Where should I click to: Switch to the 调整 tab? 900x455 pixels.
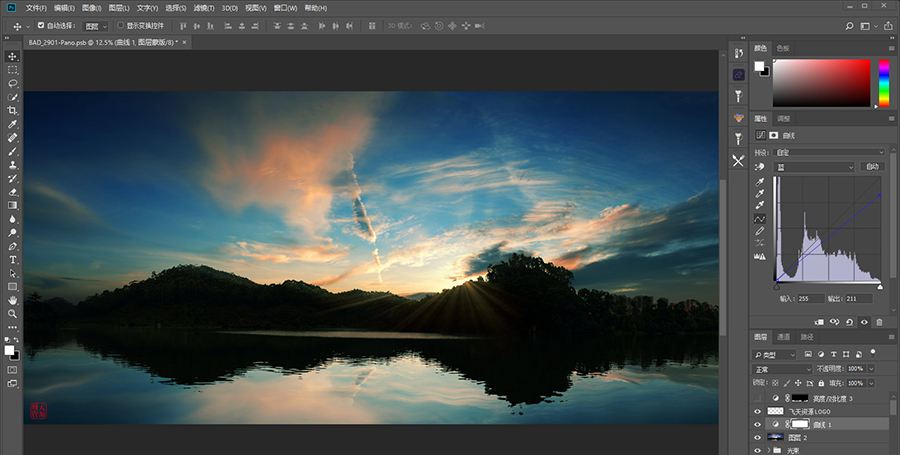pyautogui.click(x=783, y=119)
